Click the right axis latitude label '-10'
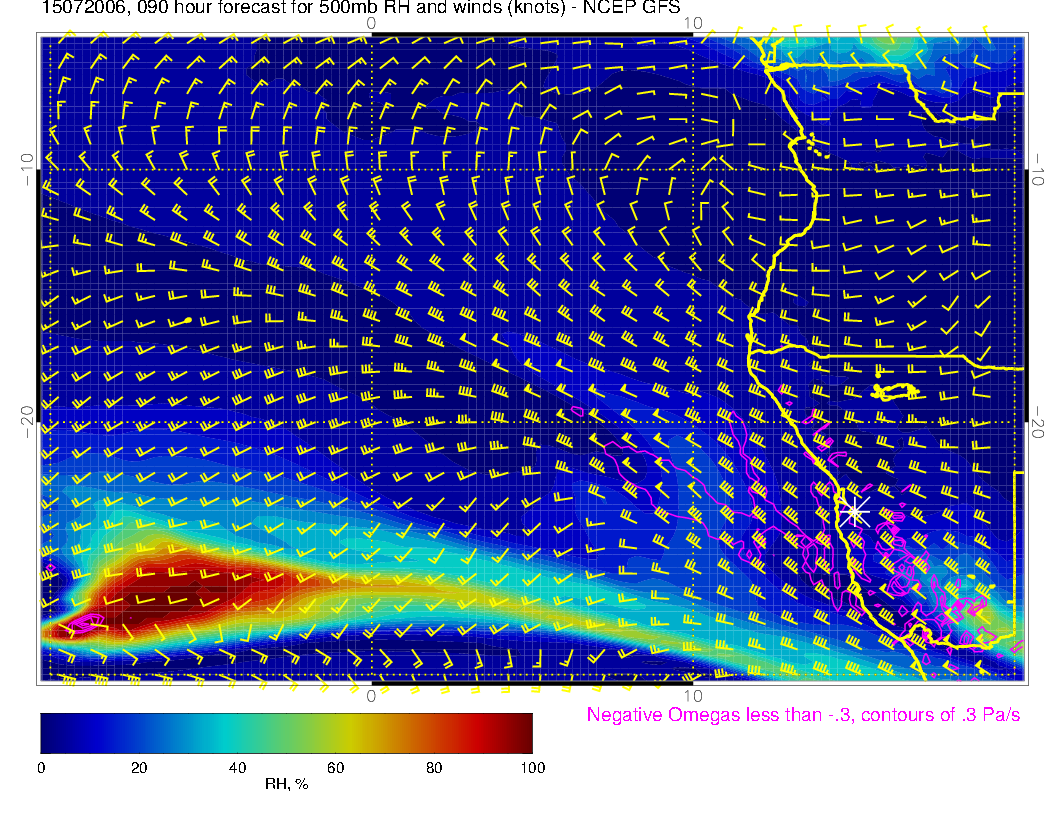Image resolution: width=1056 pixels, height=816 pixels. 1038,169
